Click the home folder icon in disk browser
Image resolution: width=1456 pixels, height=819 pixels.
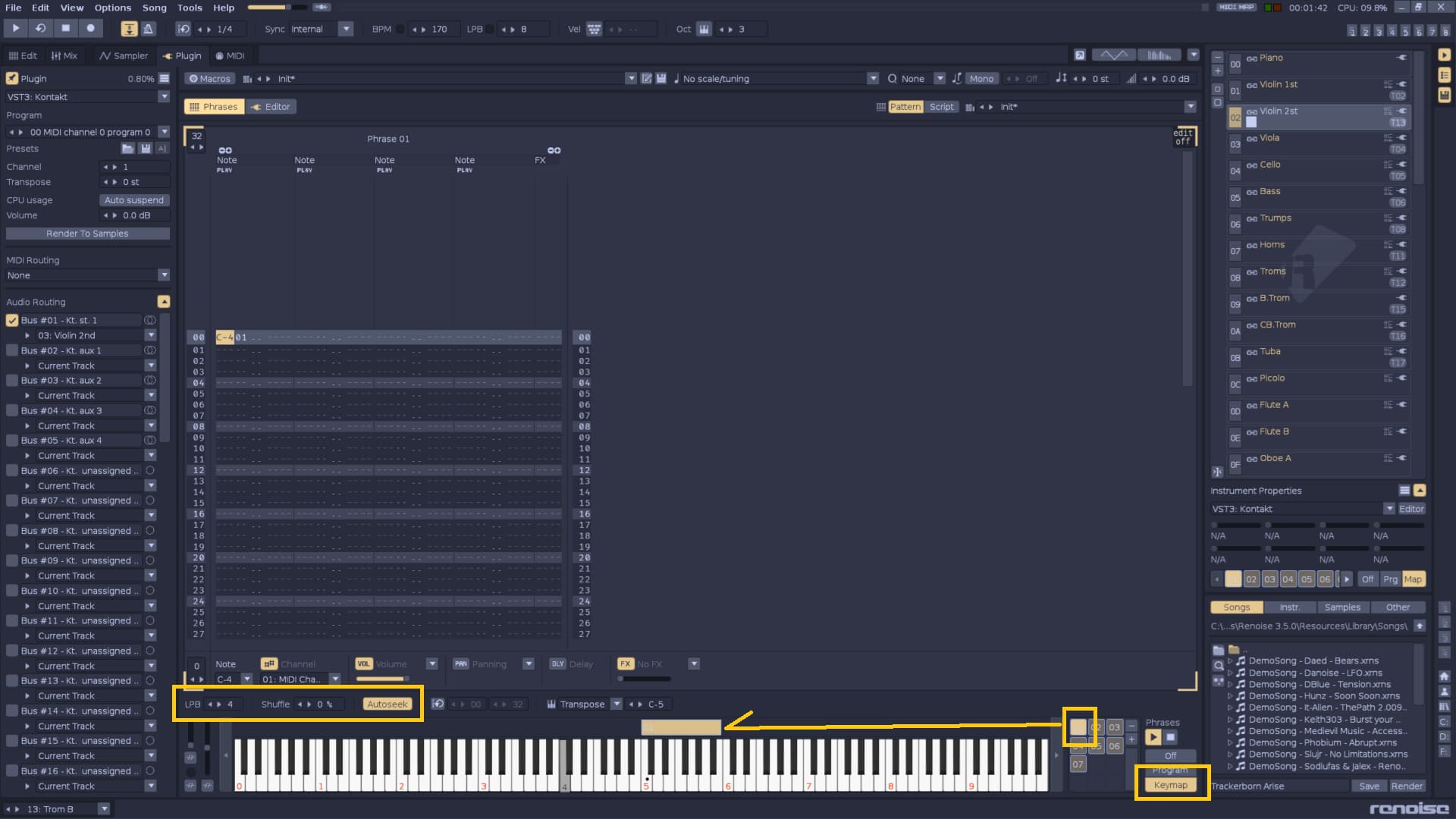(1444, 676)
